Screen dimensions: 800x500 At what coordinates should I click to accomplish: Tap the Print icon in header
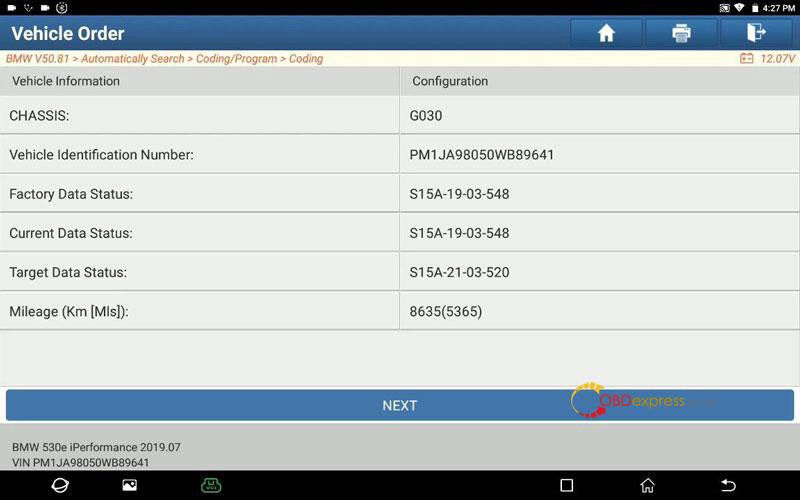coord(681,33)
